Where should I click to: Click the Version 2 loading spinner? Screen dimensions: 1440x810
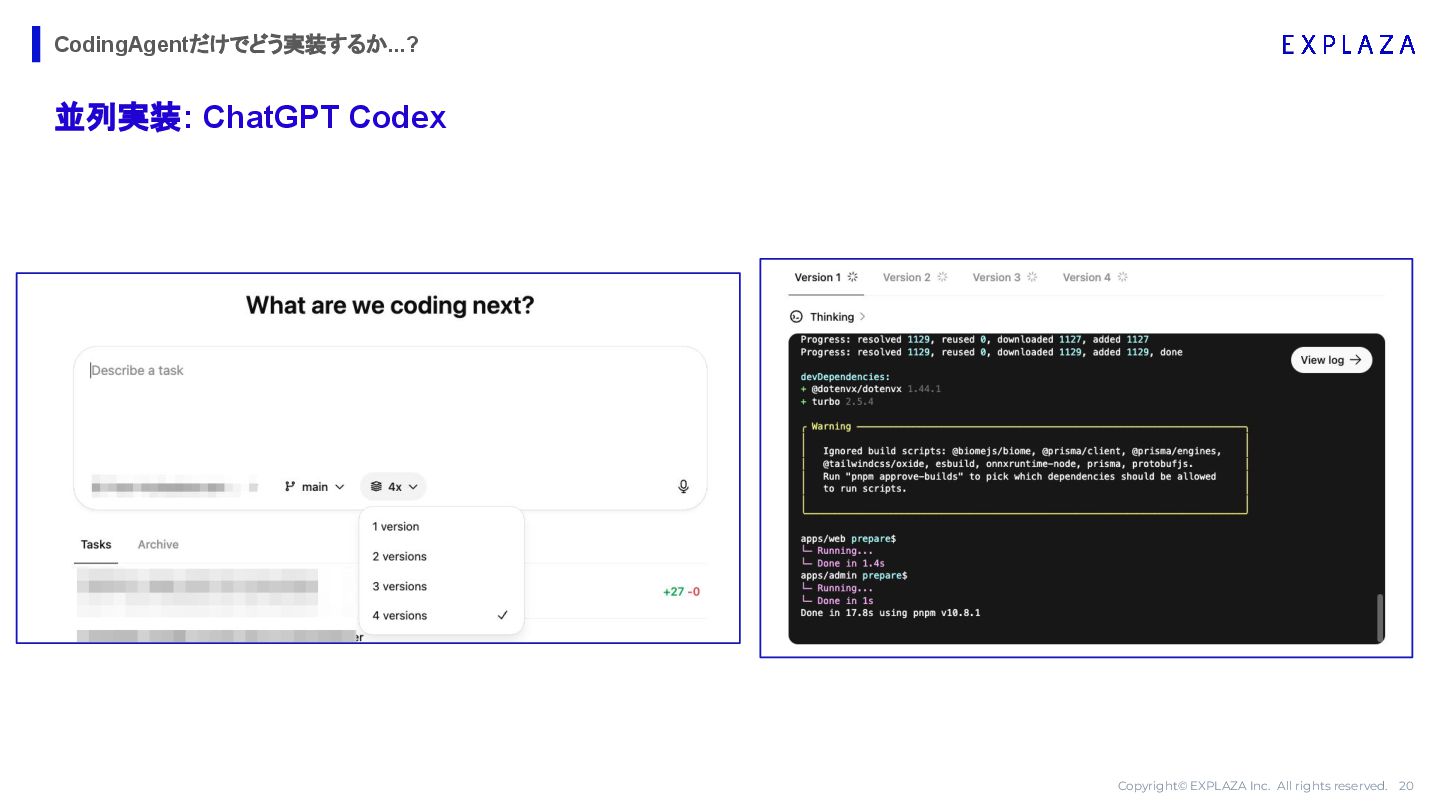(942, 277)
